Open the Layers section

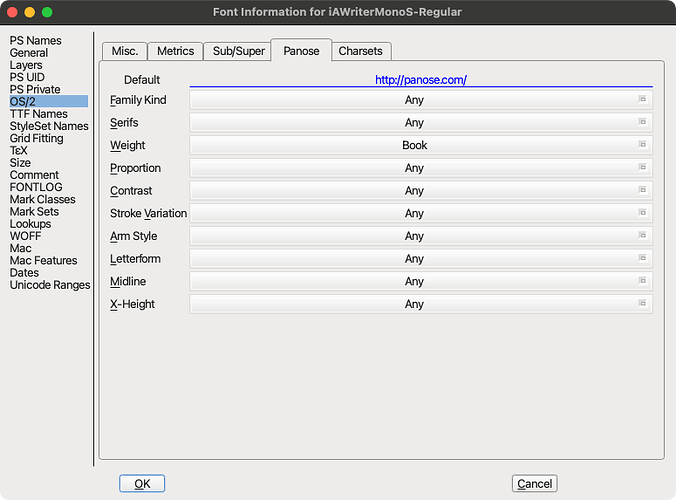[x=26, y=65]
